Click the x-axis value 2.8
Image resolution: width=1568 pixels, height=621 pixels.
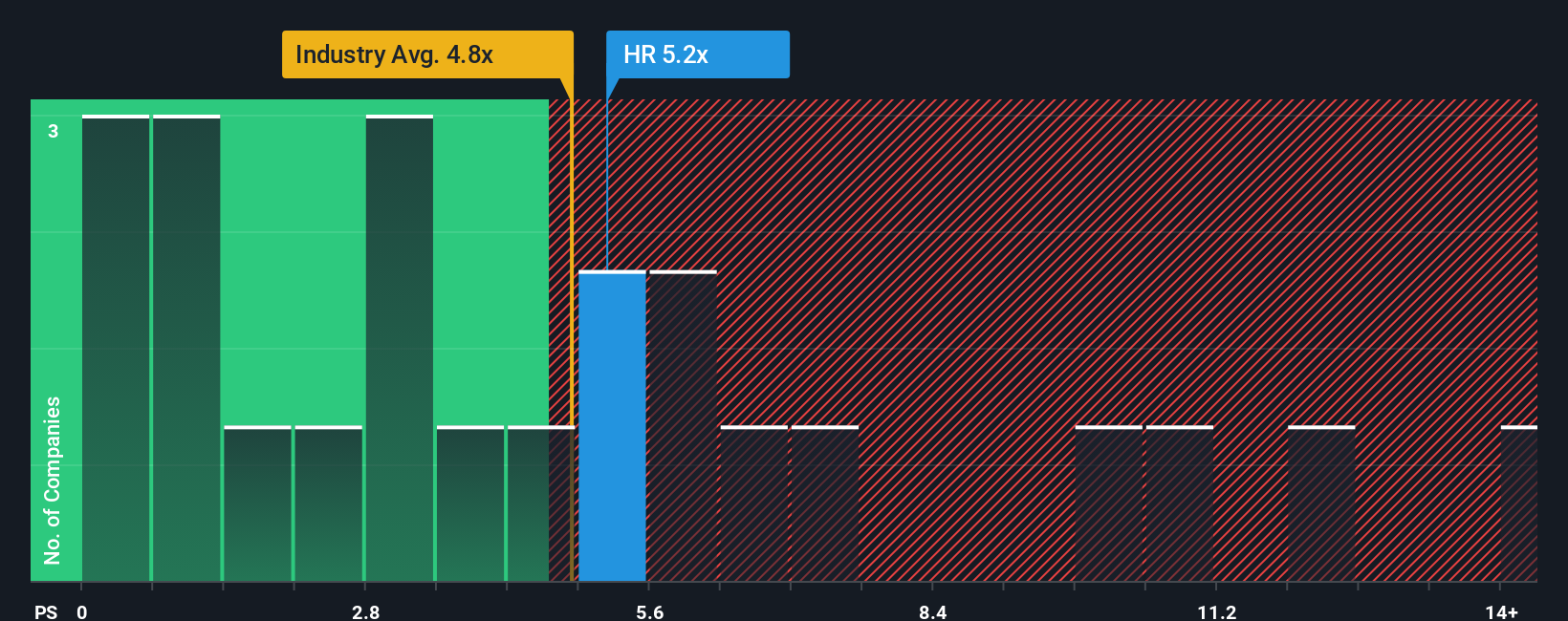pyautogui.click(x=365, y=611)
